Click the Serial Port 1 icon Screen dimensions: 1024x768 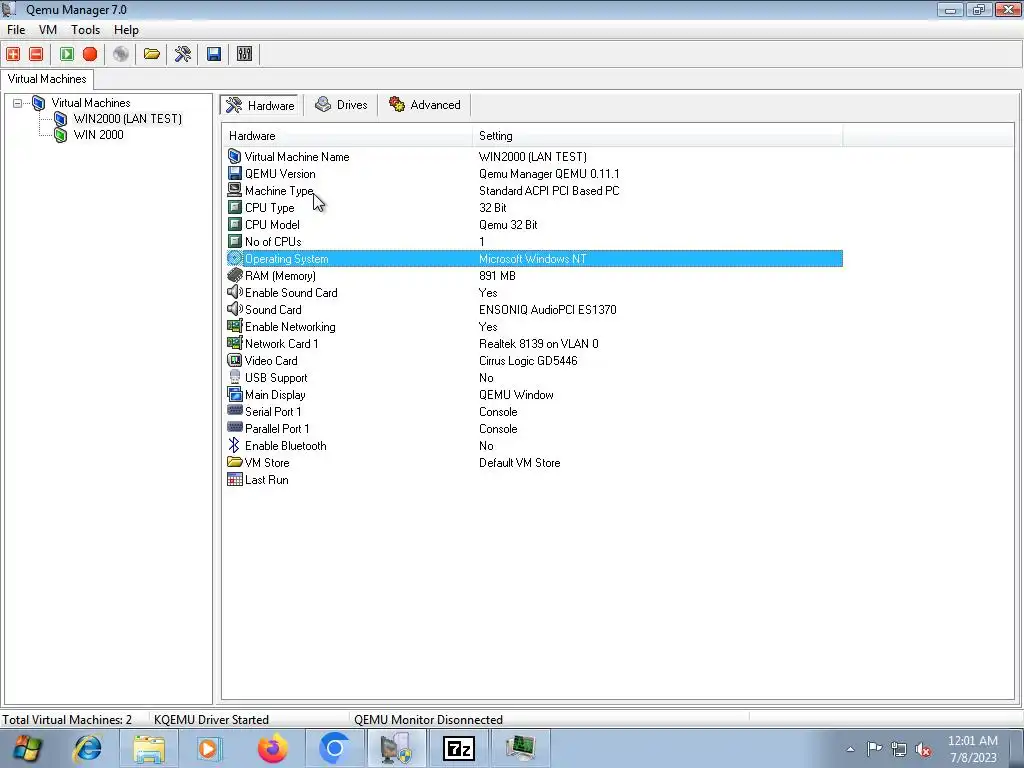234,411
